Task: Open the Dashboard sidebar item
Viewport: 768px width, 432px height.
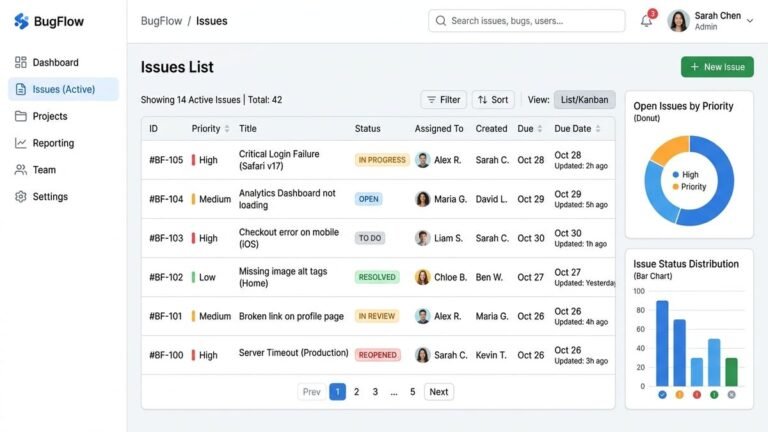Action: click(x=64, y=63)
